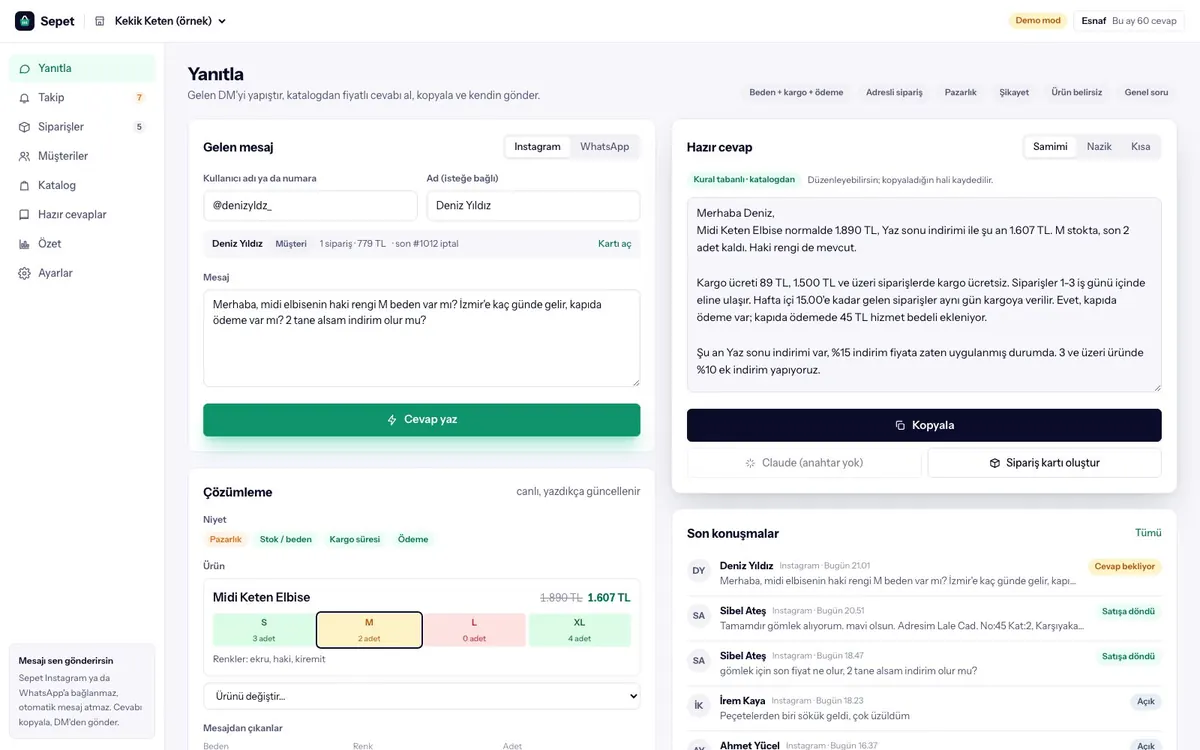Click the Kopyala button
The height and width of the screenshot is (750, 1200).
coord(924,425)
